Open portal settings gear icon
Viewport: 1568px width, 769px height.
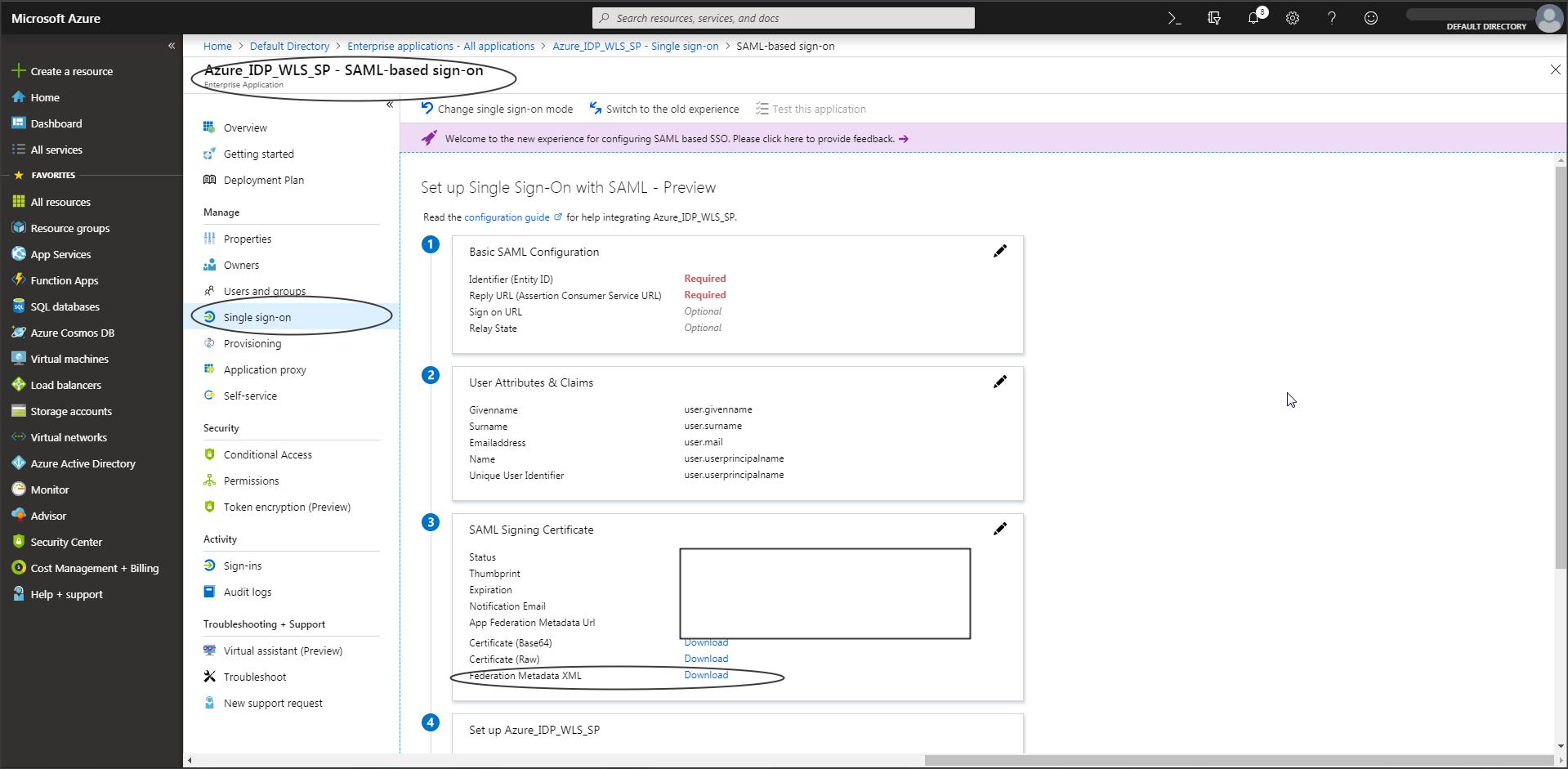point(1293,18)
